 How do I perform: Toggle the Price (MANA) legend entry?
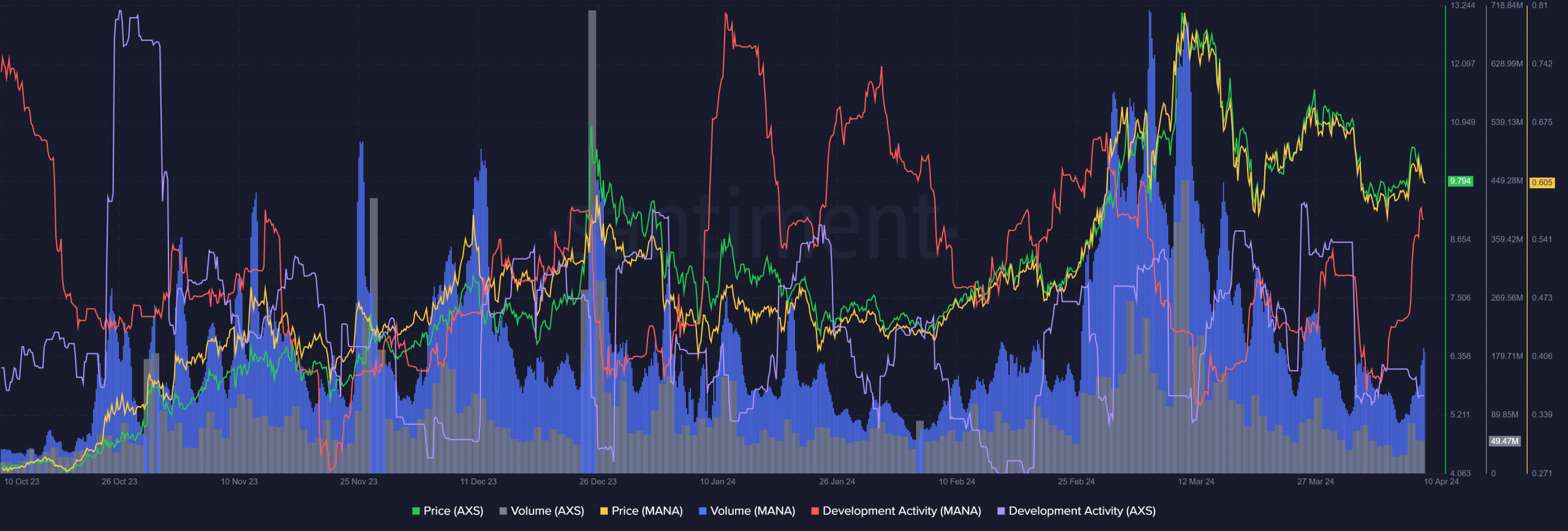click(641, 511)
